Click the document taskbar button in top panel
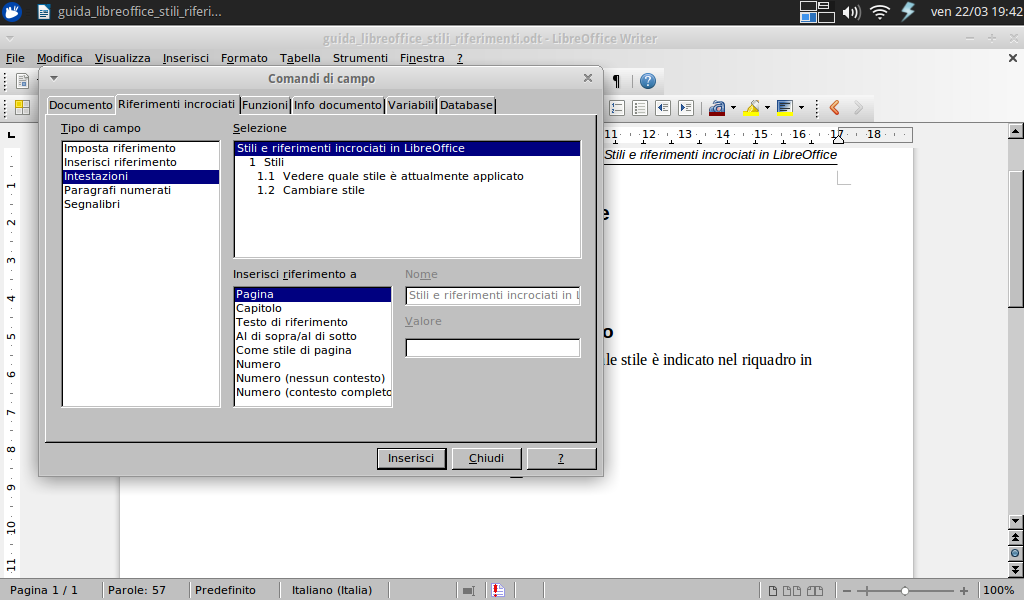 [129, 12]
